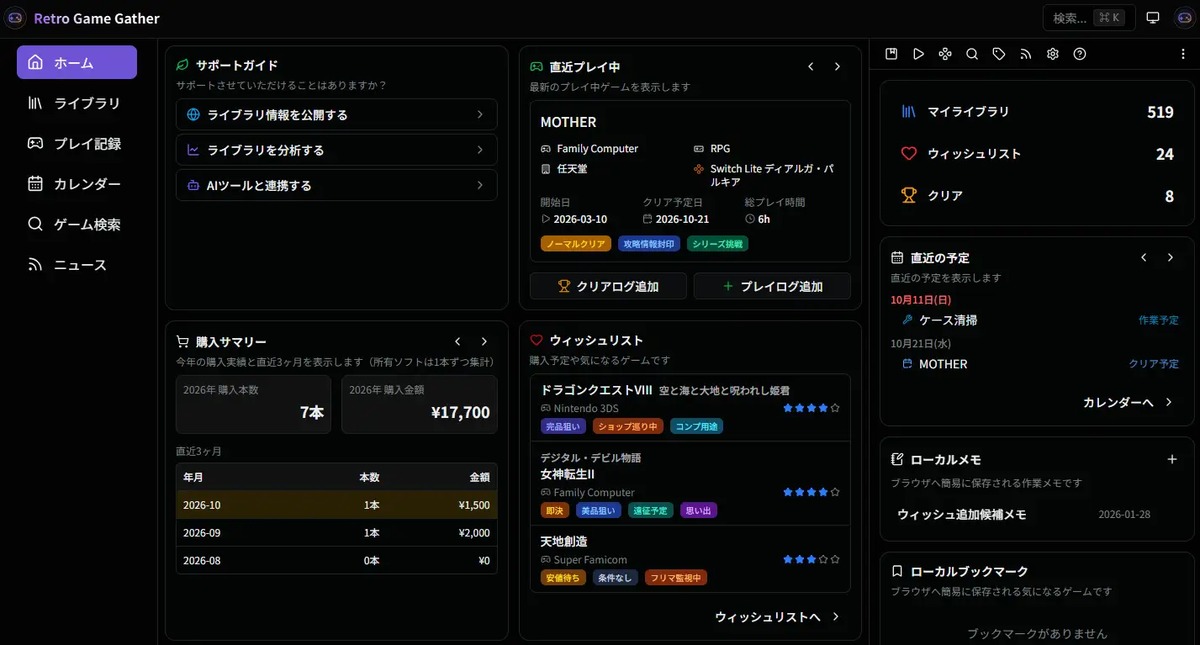The height and width of the screenshot is (645, 1200).
Task: Click プレイログ追加 button
Action: 772,286
